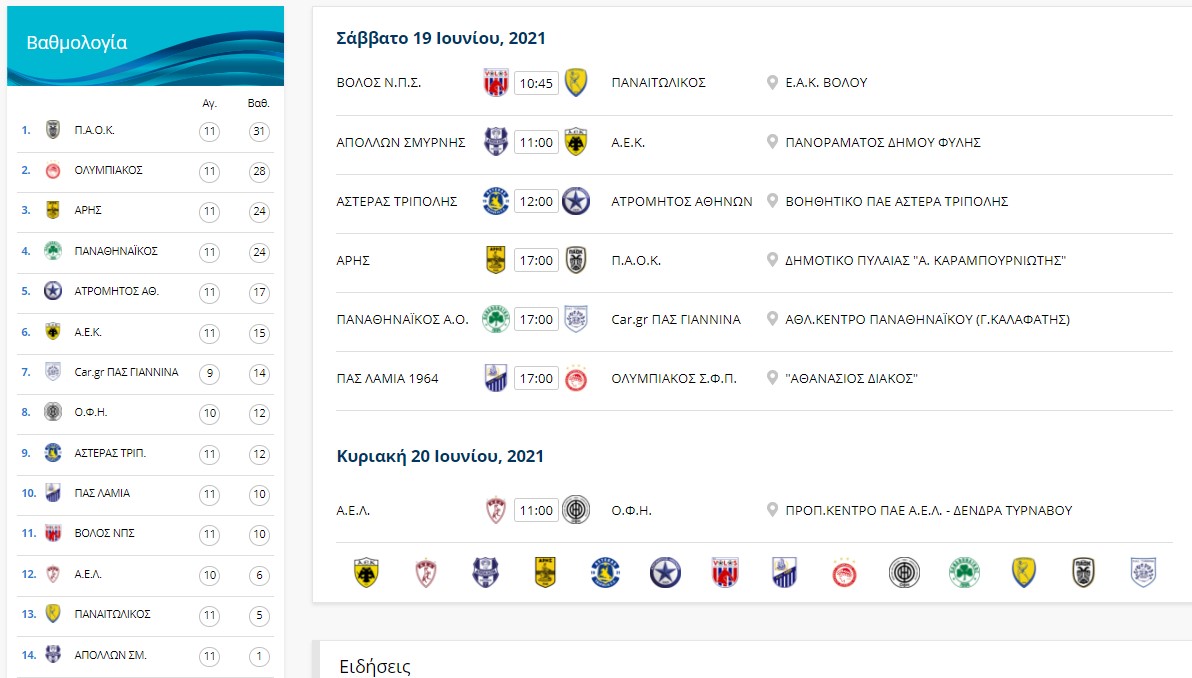The height and width of the screenshot is (678, 1192).
Task: Open the OFI crest in the bottom team row
Action: tap(904, 572)
